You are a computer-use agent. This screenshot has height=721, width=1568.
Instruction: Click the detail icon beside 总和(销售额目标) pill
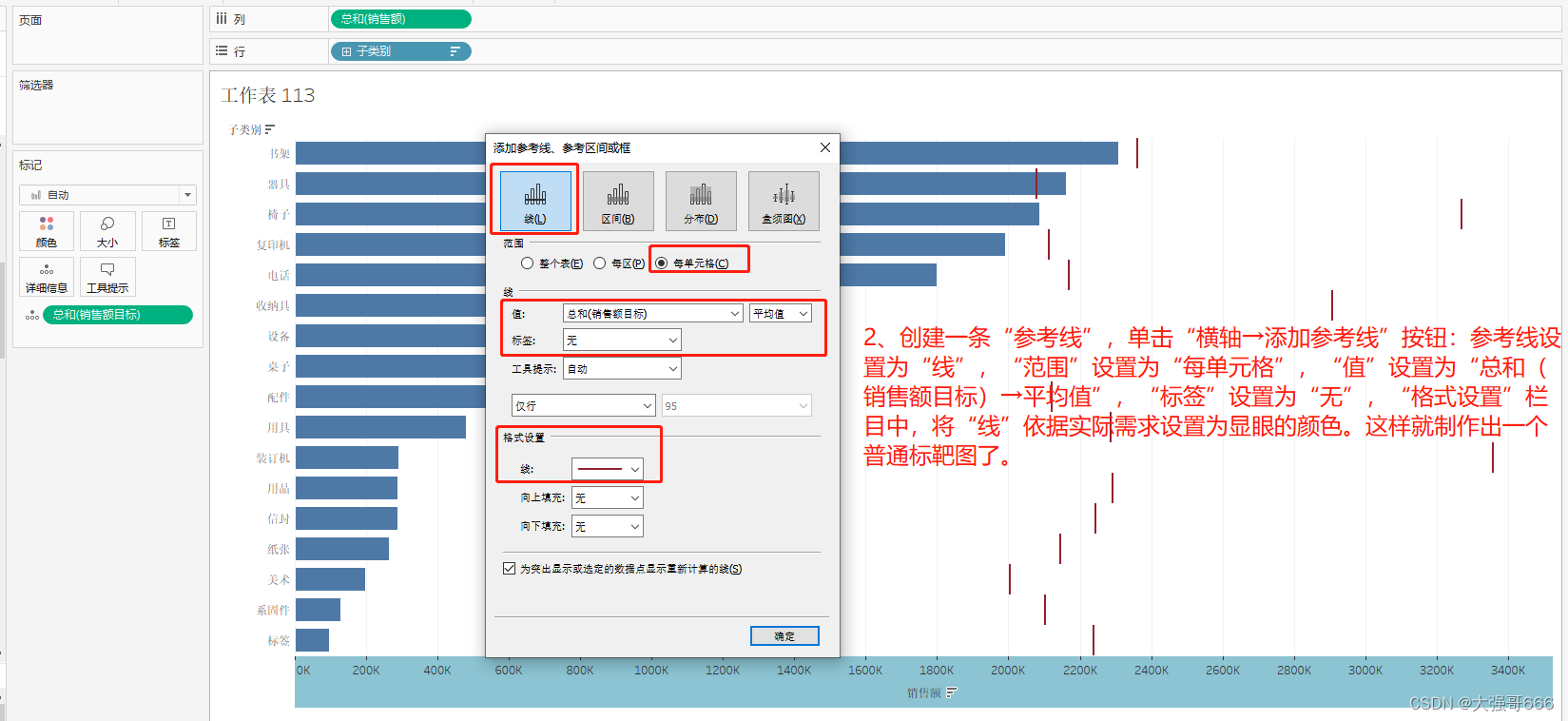31,315
